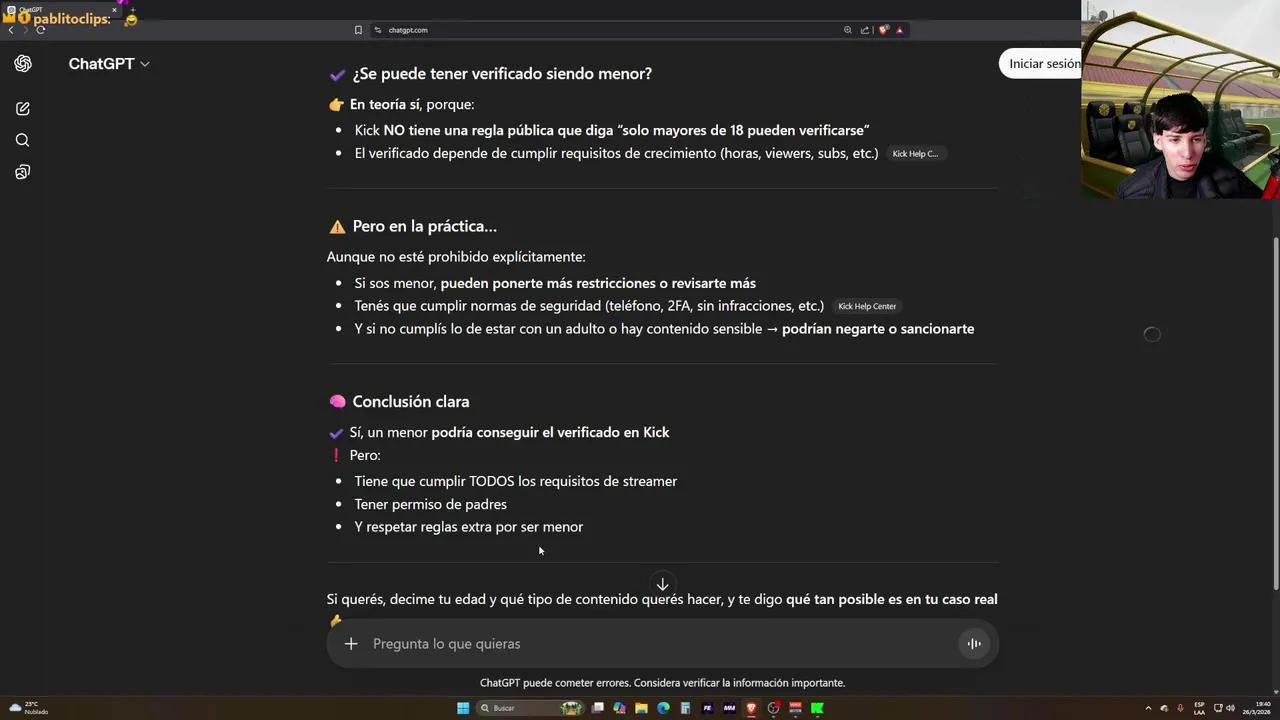Activate the voice mode waveform button
The image size is (1280, 720).
click(974, 644)
